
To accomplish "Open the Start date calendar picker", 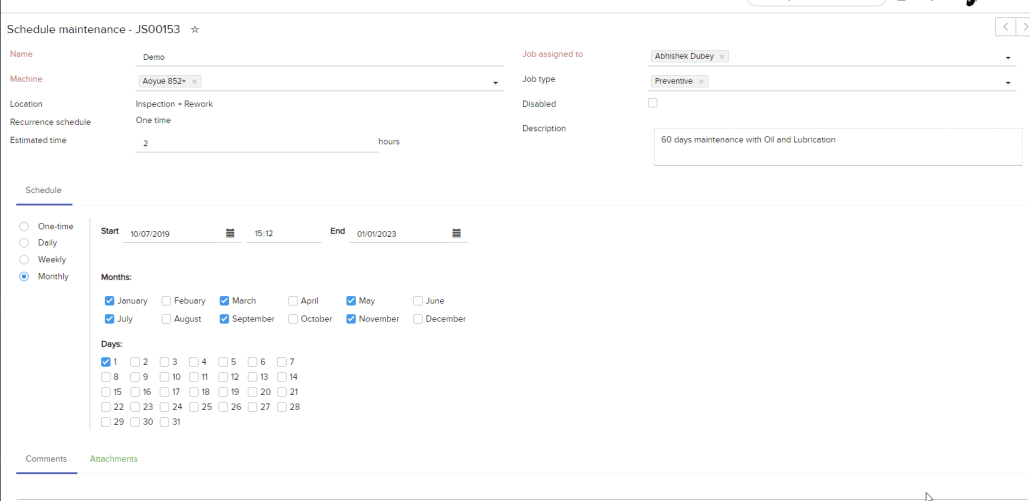I will pos(230,233).
